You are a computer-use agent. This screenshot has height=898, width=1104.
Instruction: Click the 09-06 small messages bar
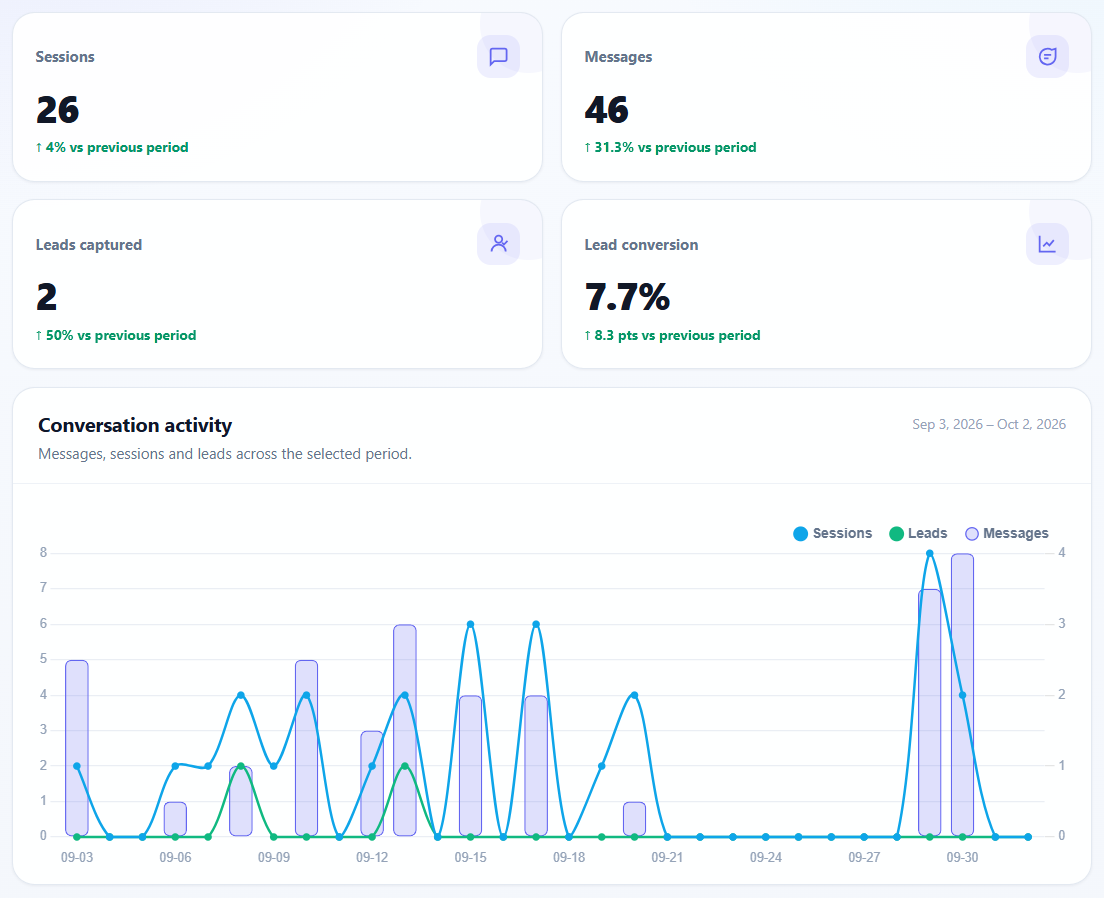[x=175, y=819]
